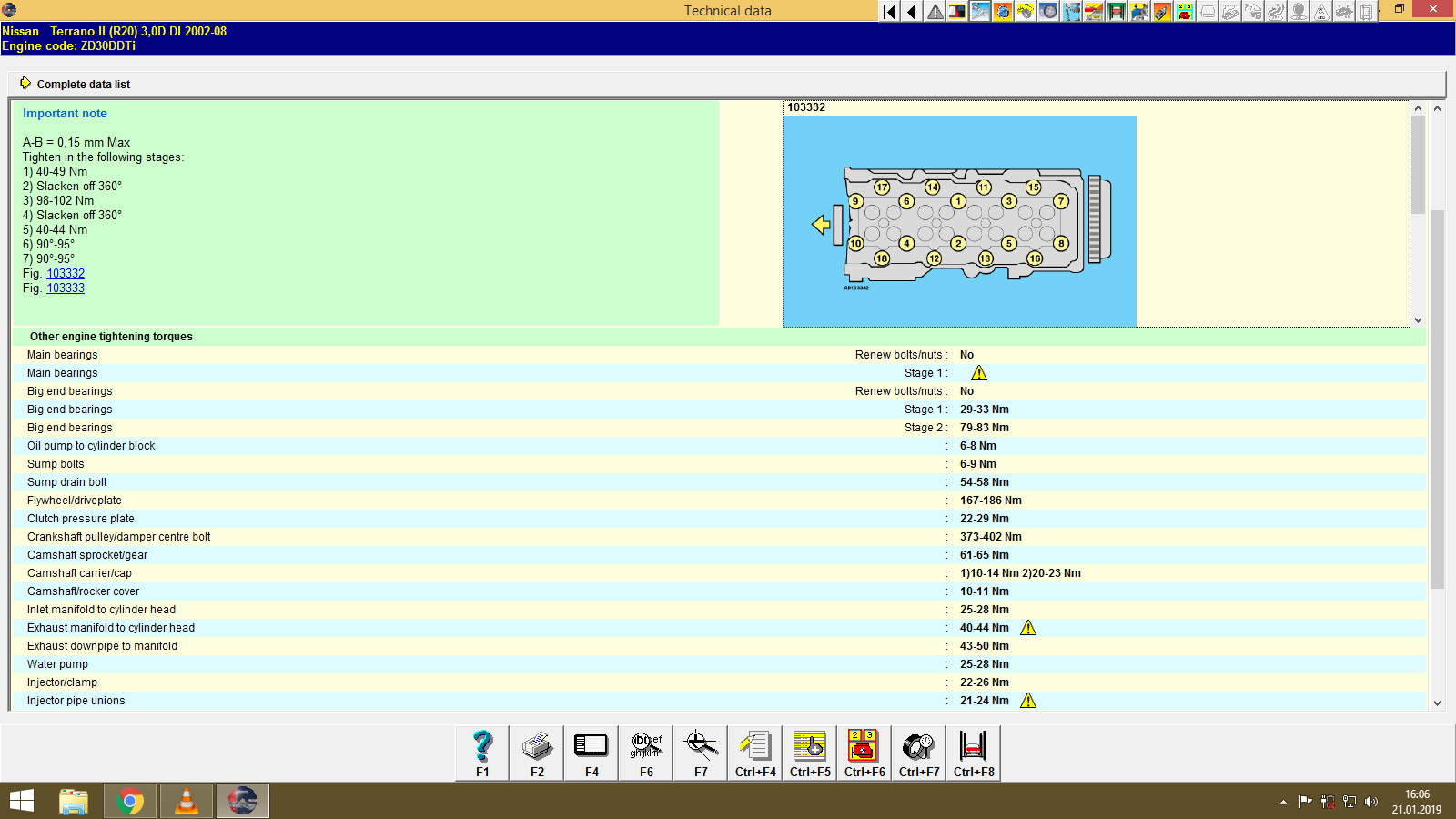Click the speaker icon in the system tray

1373,802
